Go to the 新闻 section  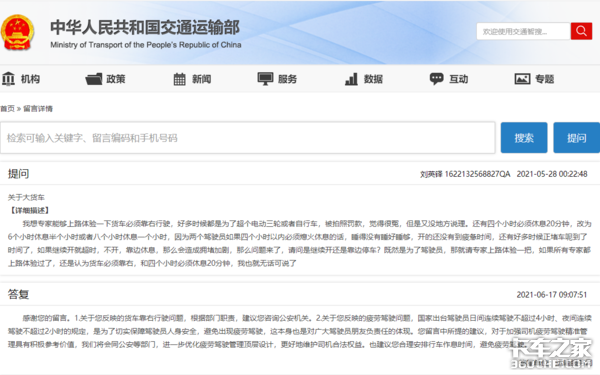202,79
